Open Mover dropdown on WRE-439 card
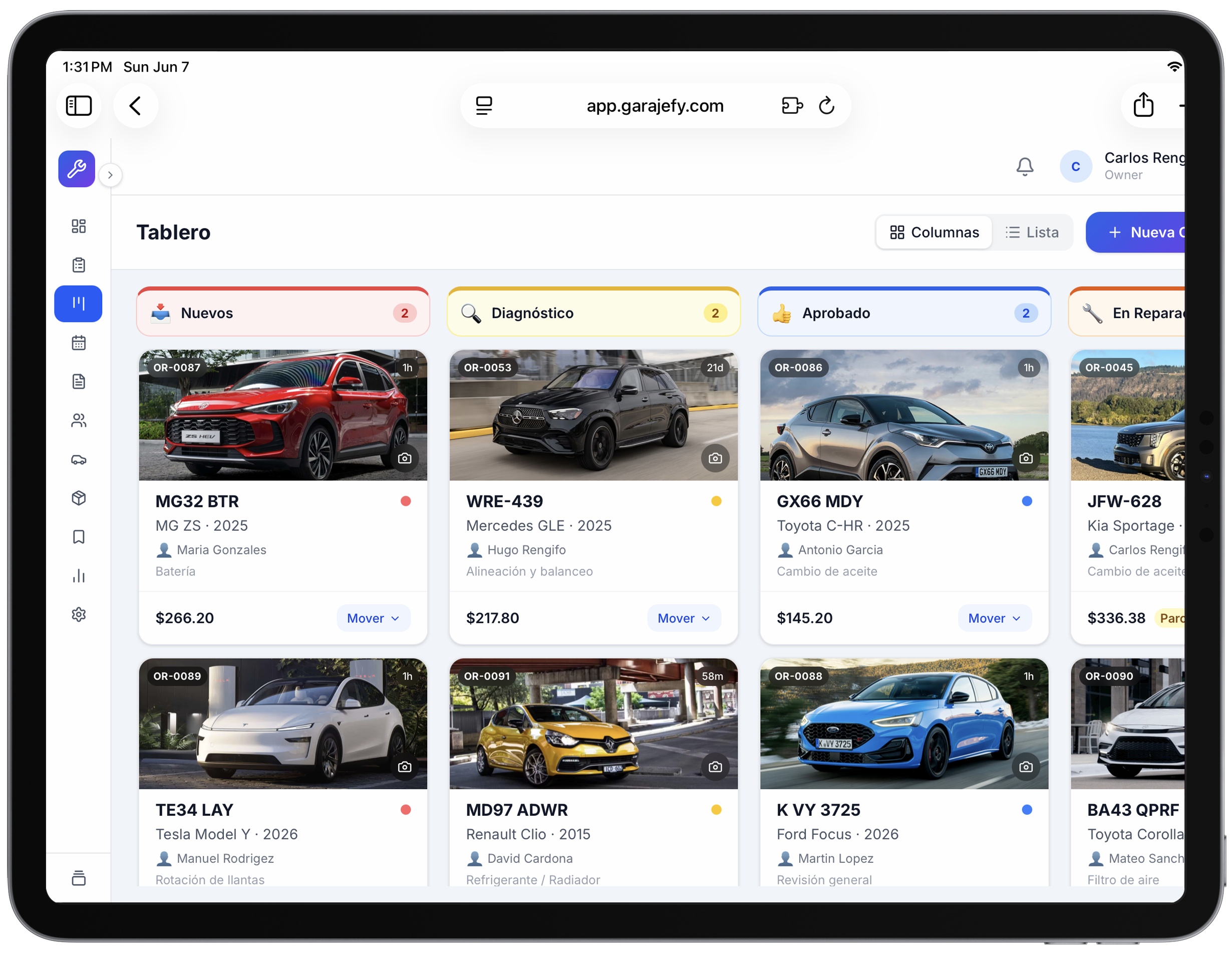This screenshot has width=1232, height=953. tap(684, 618)
